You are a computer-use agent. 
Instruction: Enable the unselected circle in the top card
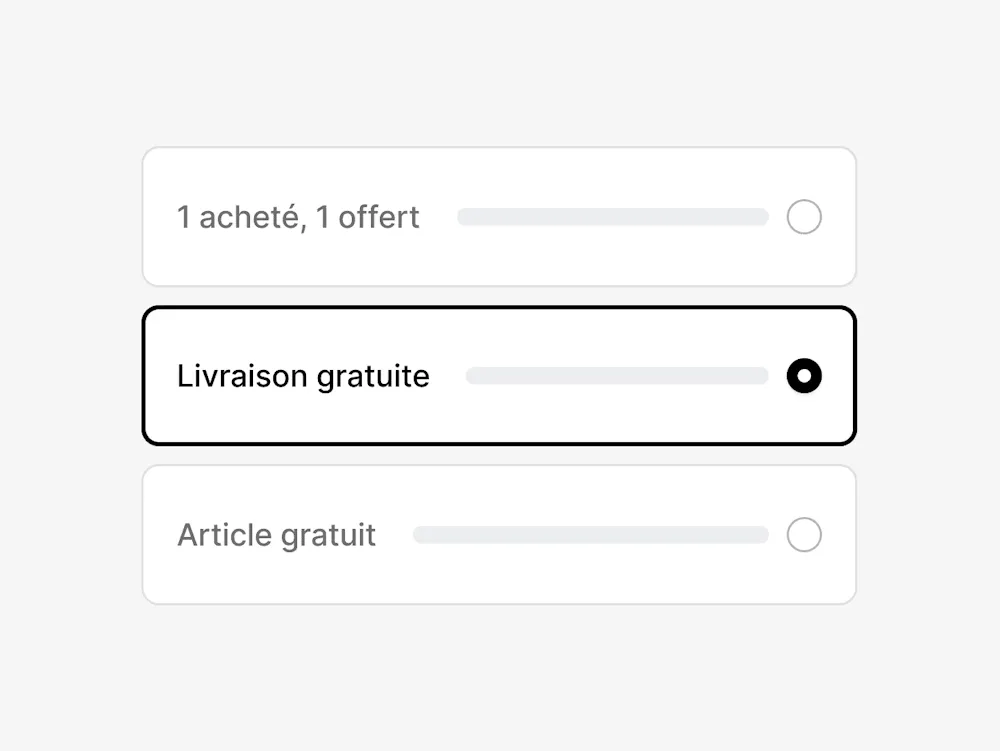[804, 217]
